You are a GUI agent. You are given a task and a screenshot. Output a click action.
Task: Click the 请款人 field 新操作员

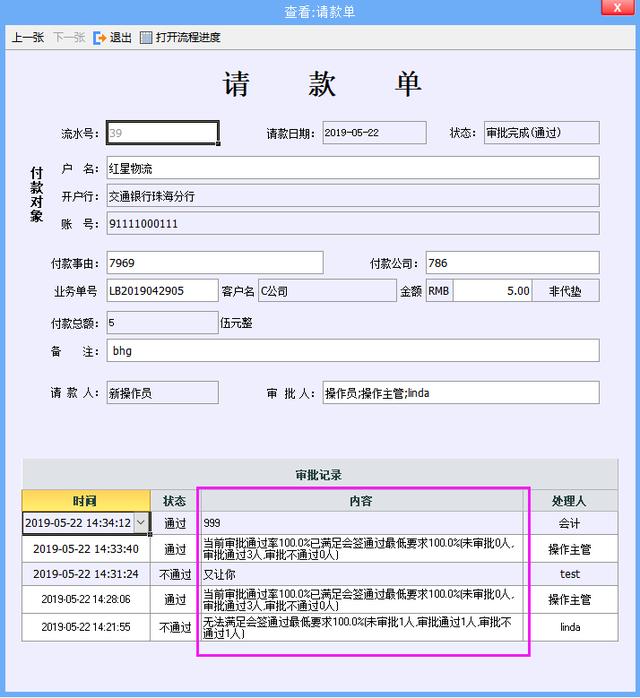point(162,393)
